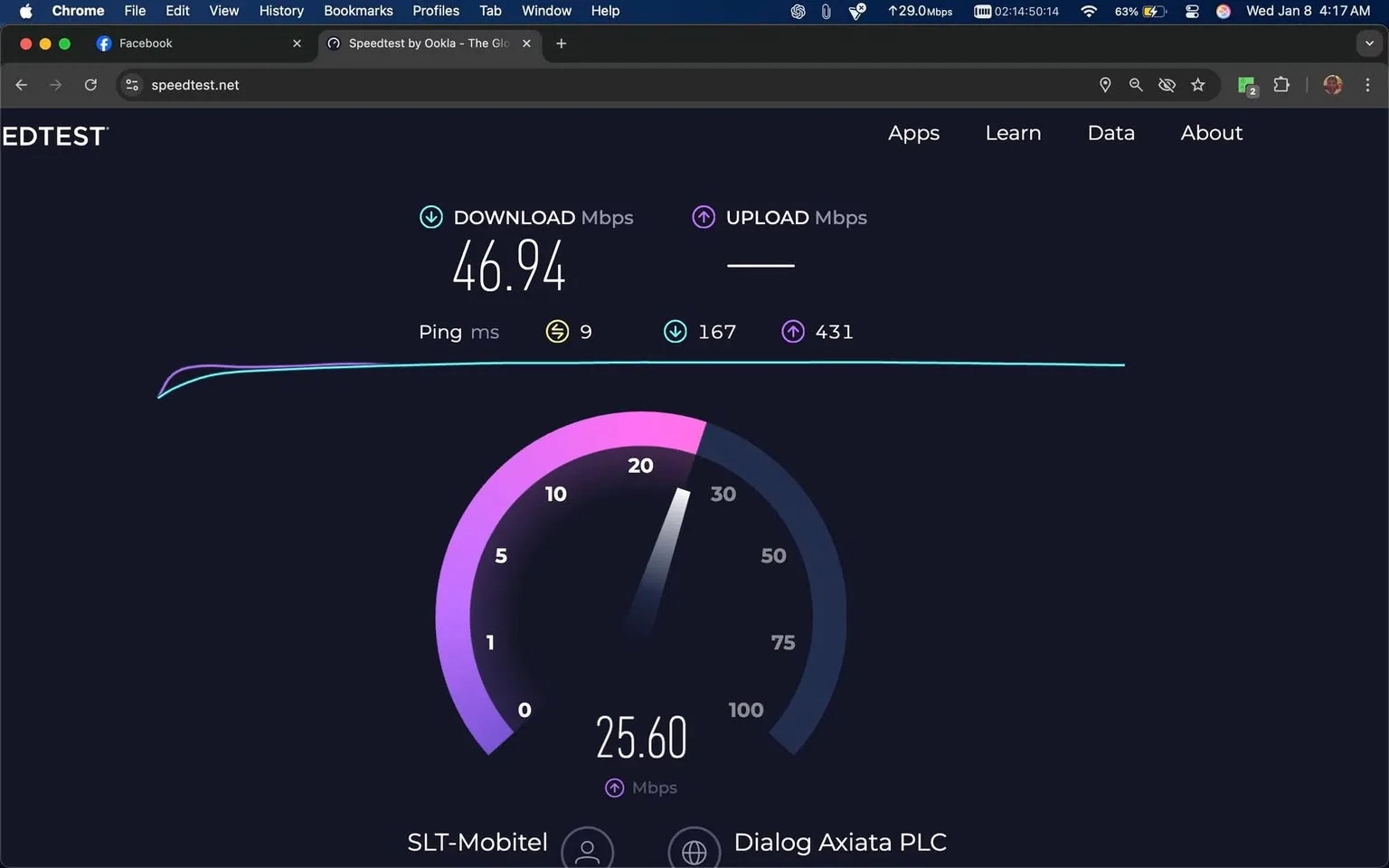Click the Wi-Fi icon in menu bar
1389x868 pixels.
[1088, 12]
